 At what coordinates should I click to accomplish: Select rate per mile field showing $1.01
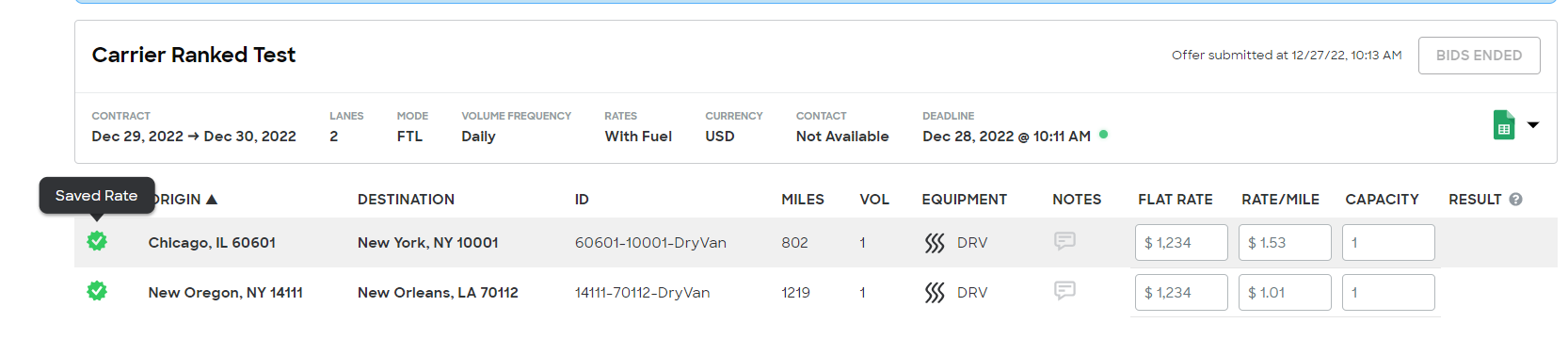coord(1285,292)
